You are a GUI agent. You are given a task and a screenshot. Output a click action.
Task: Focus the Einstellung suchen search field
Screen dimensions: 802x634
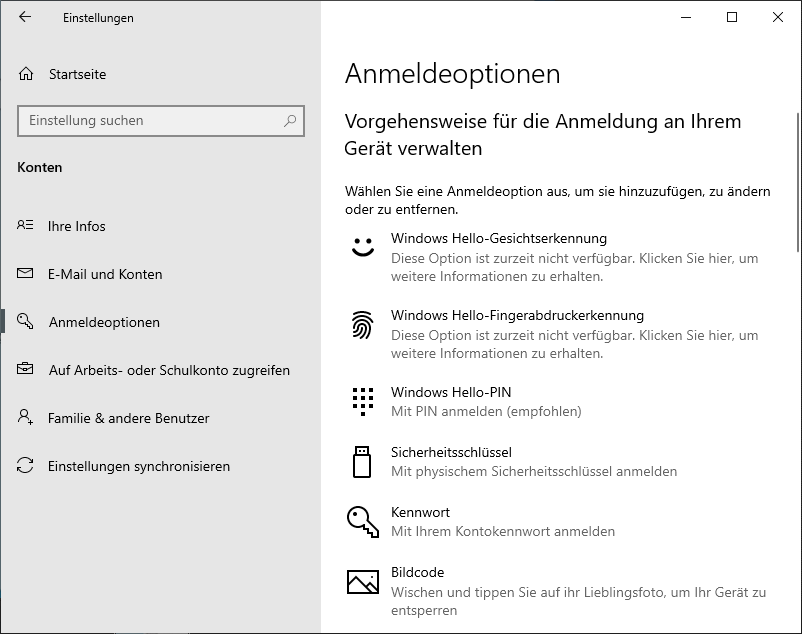tap(161, 121)
